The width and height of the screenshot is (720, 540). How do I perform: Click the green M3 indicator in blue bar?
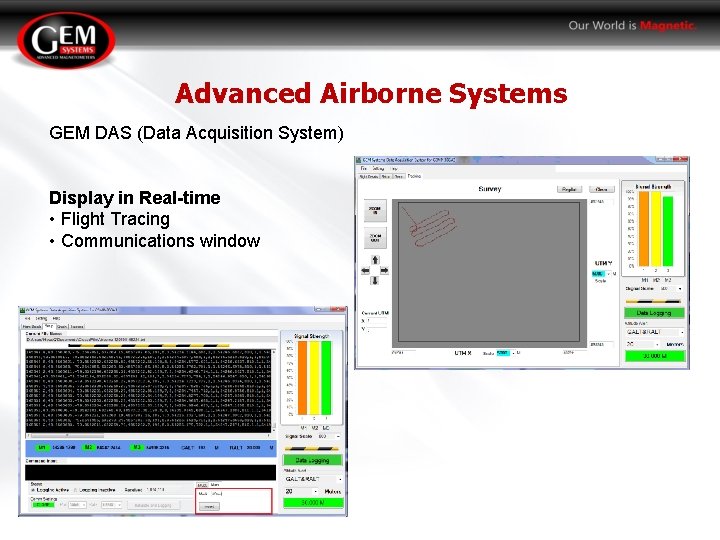136,447
